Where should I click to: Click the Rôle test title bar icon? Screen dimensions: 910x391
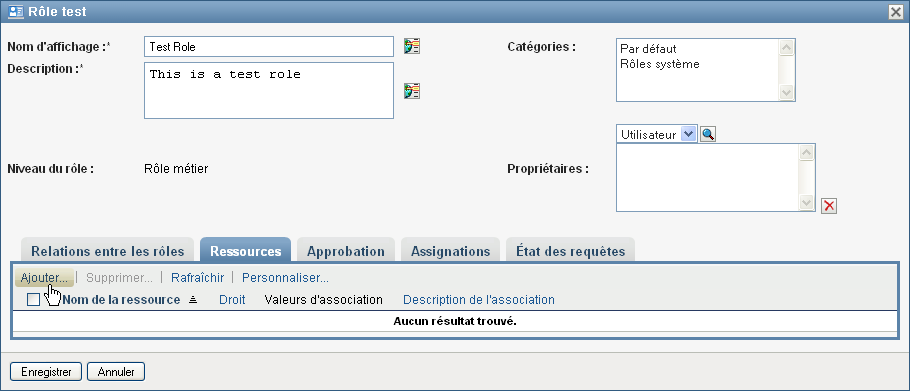tap(16, 12)
